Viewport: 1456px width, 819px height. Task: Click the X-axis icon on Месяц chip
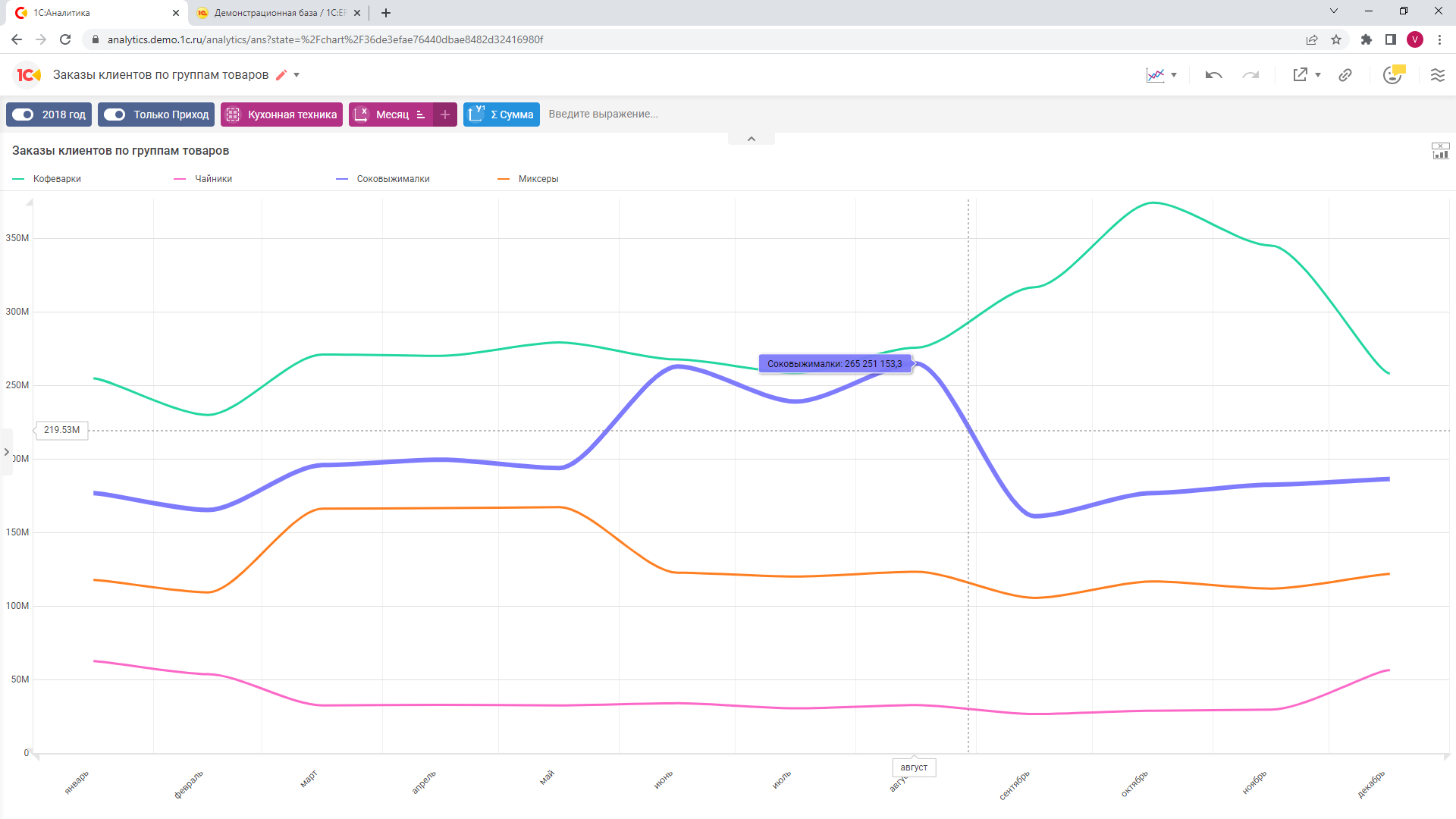pyautogui.click(x=362, y=114)
